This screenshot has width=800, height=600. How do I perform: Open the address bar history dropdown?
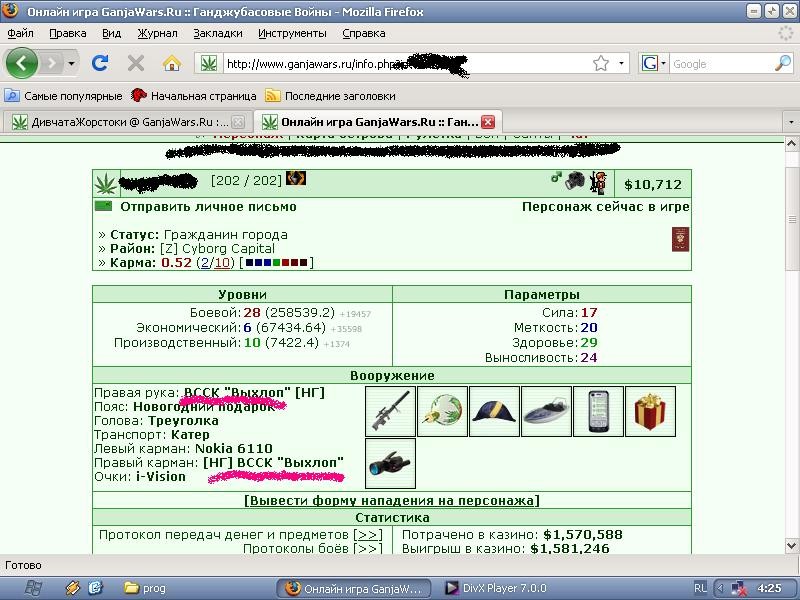(621, 63)
